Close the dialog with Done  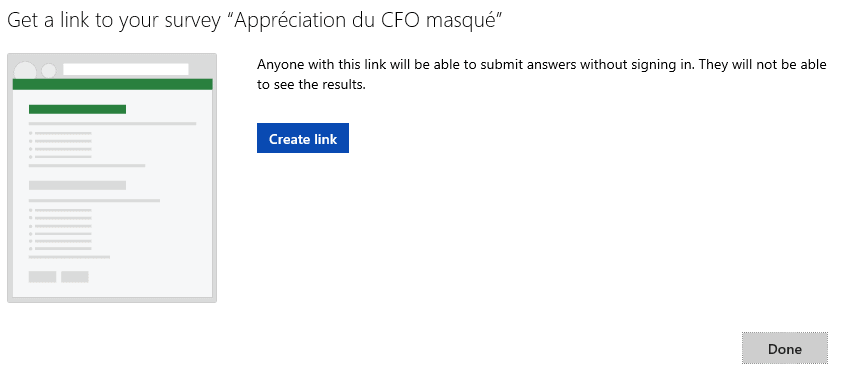[785, 348]
